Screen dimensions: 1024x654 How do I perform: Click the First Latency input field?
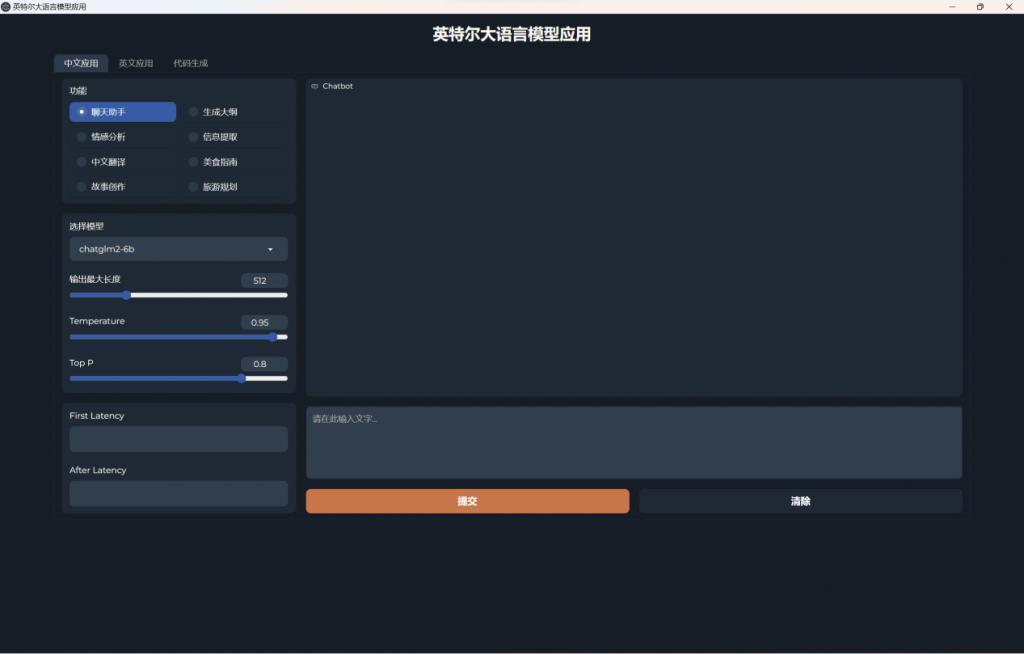[178, 439]
